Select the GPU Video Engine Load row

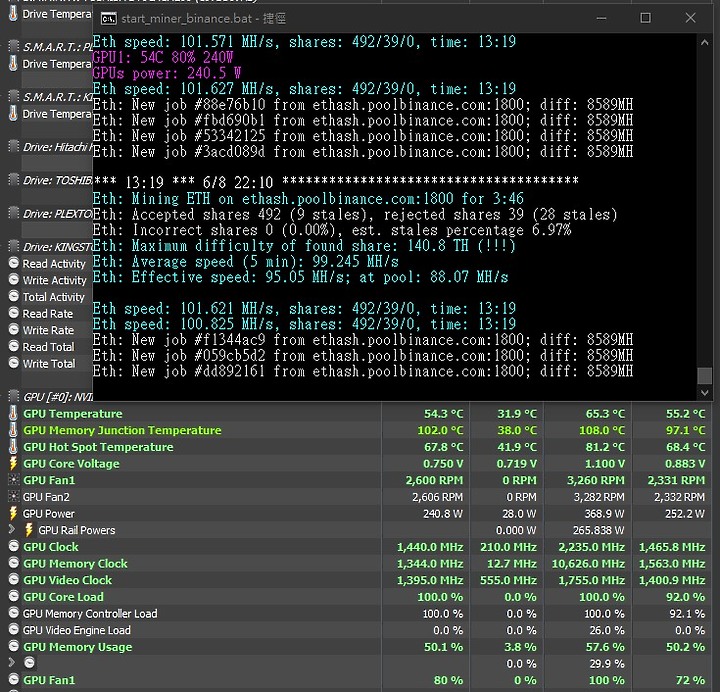[x=360, y=630]
